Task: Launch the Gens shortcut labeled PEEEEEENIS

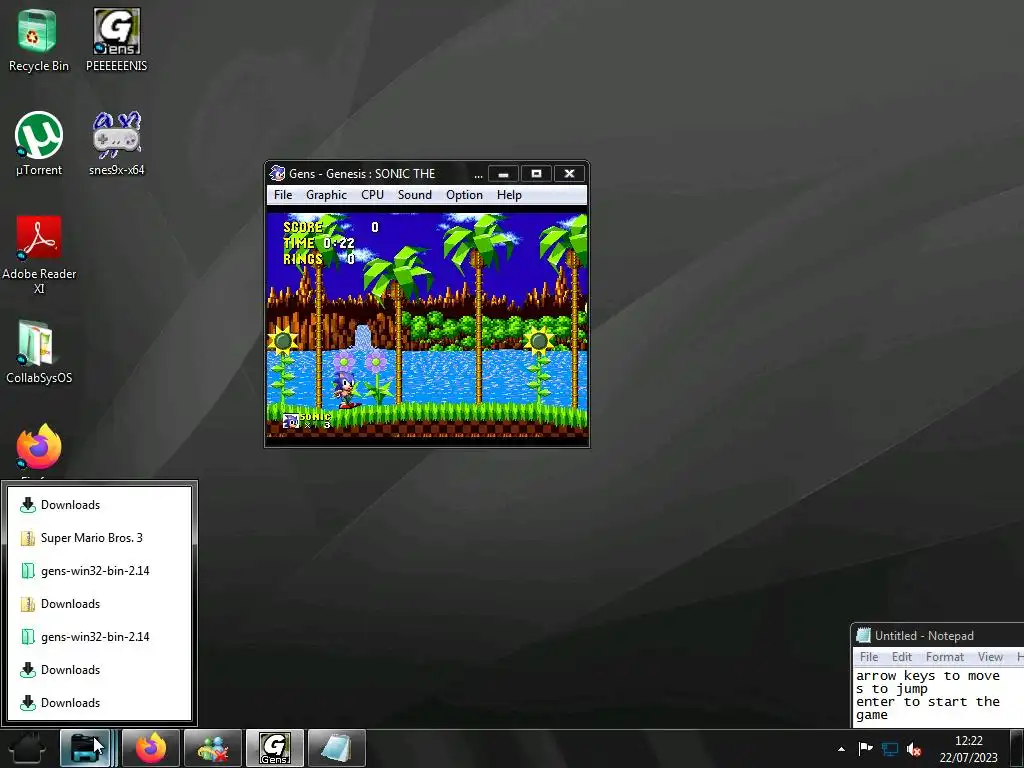Action: [x=116, y=40]
